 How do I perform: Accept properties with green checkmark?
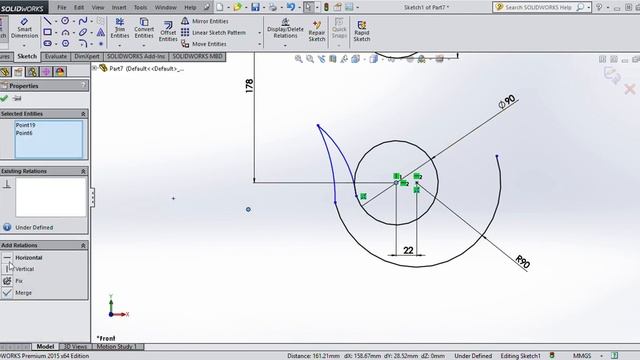click(4, 98)
